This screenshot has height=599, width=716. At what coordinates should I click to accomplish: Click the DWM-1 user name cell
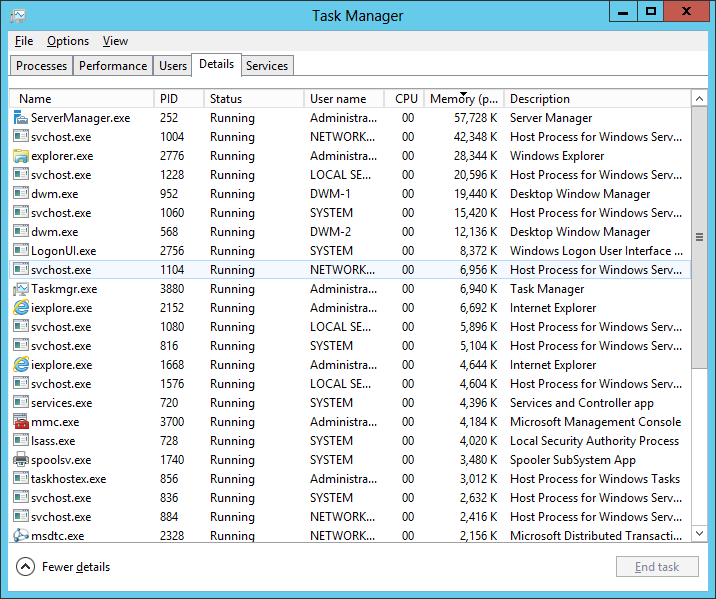330,194
